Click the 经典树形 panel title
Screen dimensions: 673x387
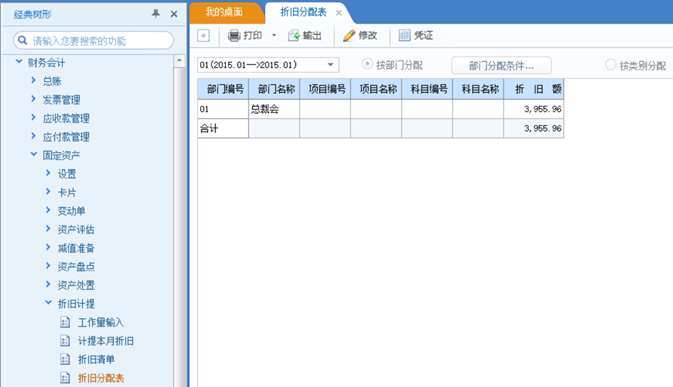(33, 14)
